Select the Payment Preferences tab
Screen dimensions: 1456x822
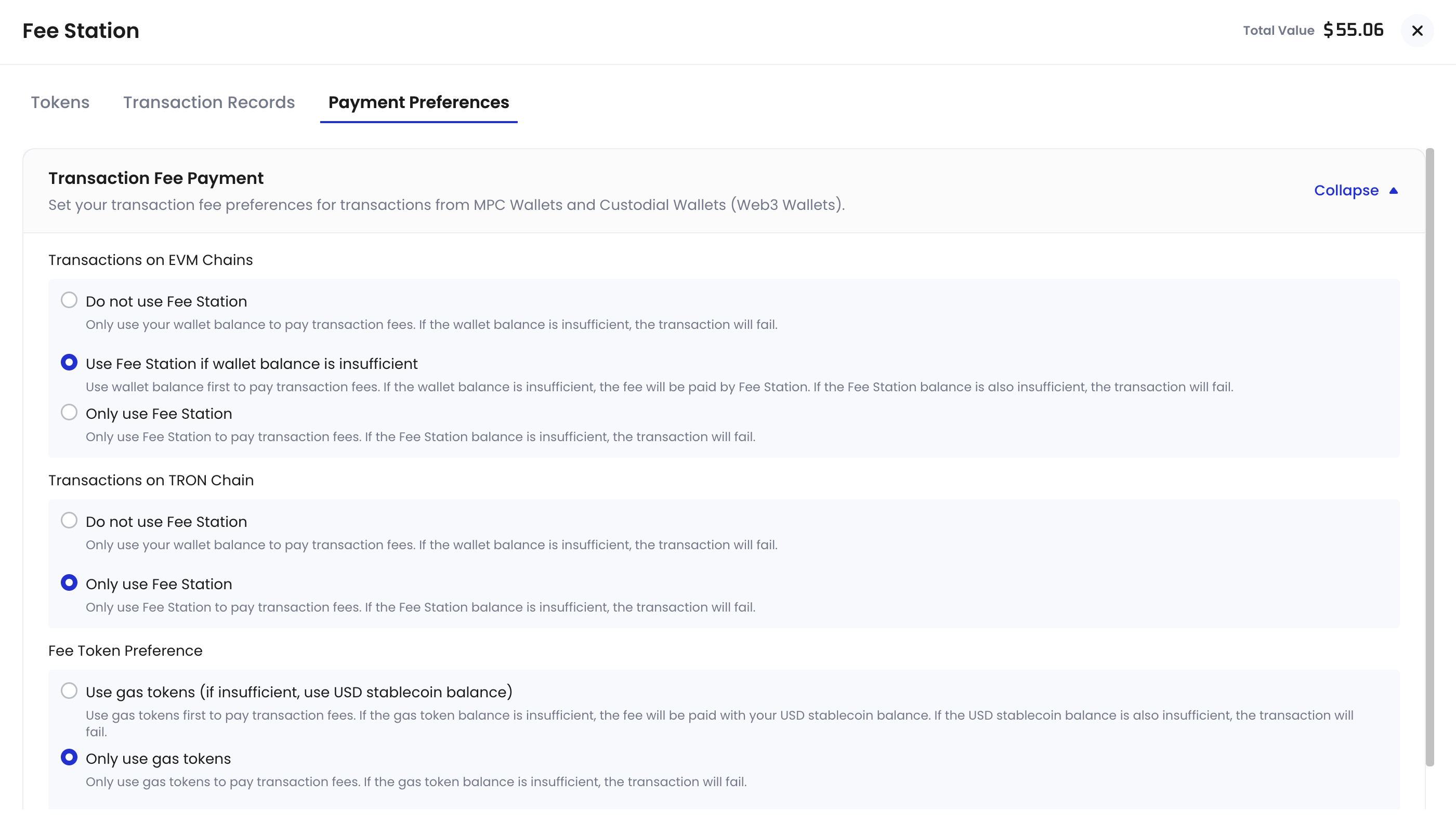[x=419, y=102]
